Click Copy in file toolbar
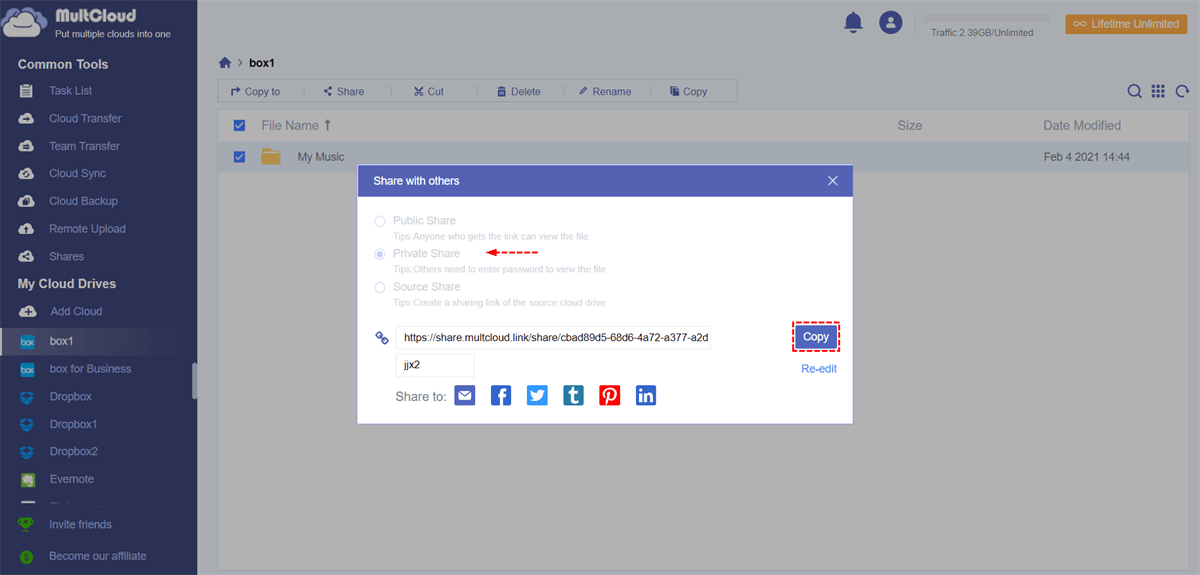Screen dimensions: 1200x575 pos(688,91)
